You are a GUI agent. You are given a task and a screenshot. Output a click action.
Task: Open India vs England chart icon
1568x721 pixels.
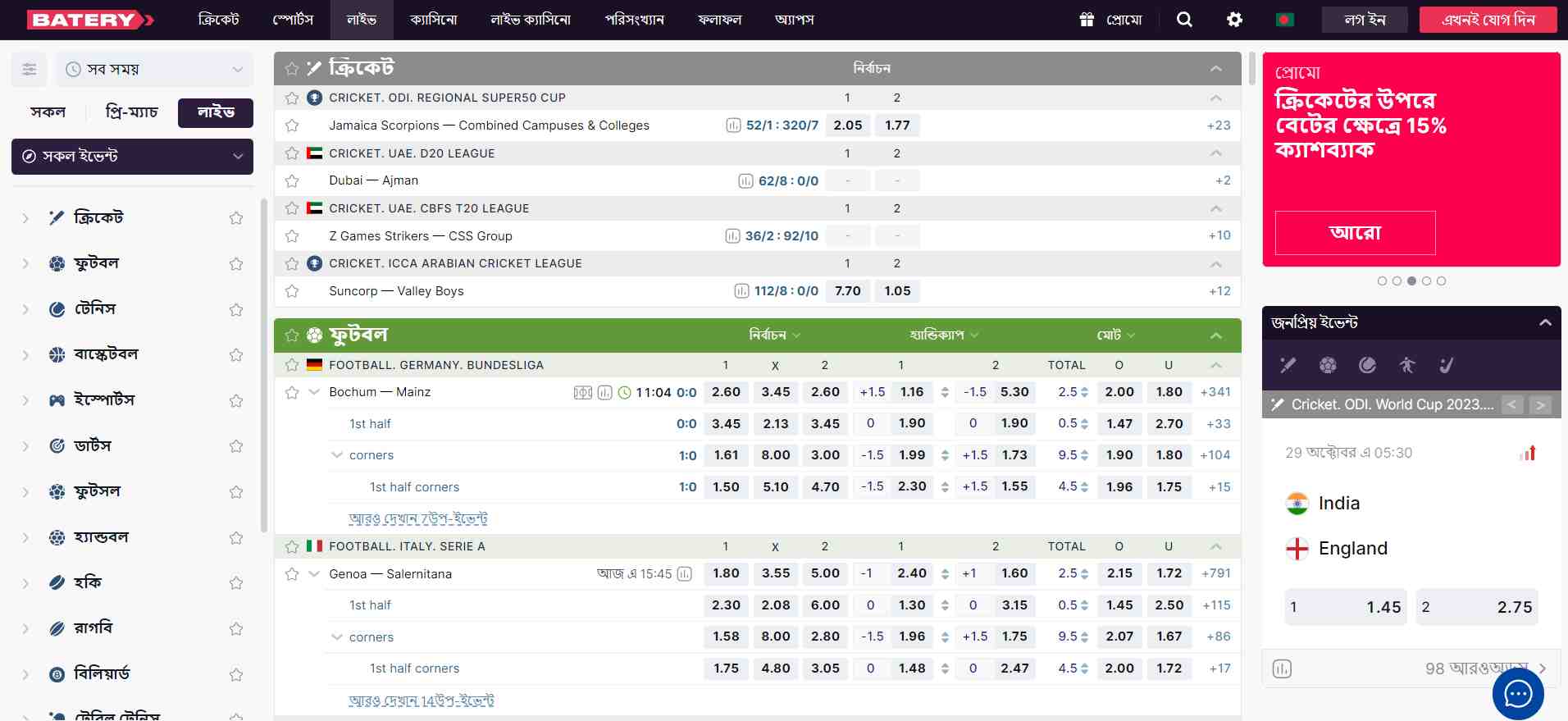[x=1527, y=453]
